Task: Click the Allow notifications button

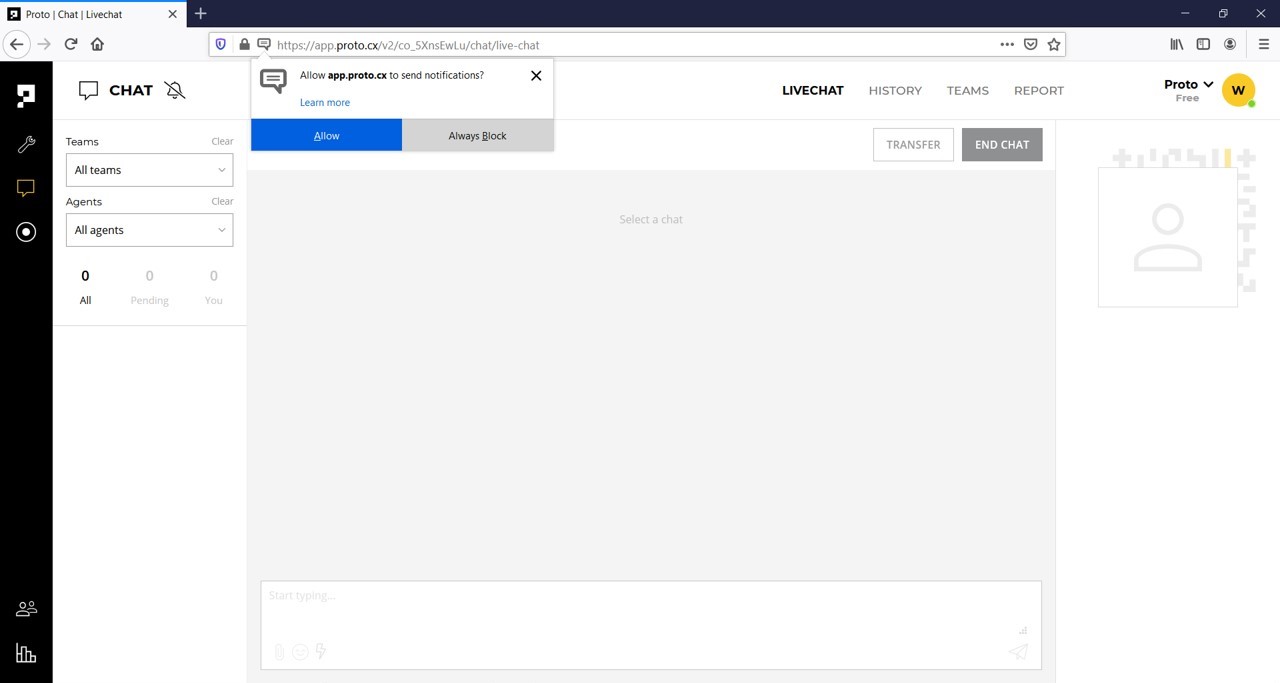Action: [x=326, y=135]
